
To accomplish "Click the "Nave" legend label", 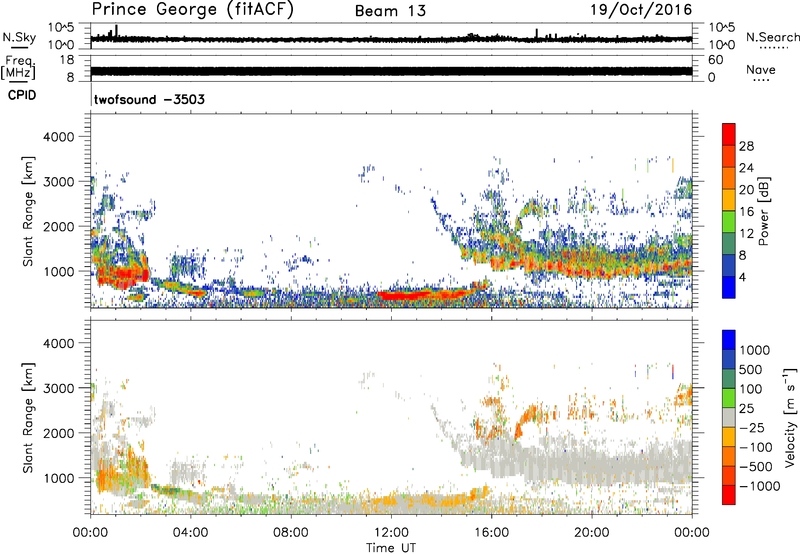I will (x=760, y=69).
